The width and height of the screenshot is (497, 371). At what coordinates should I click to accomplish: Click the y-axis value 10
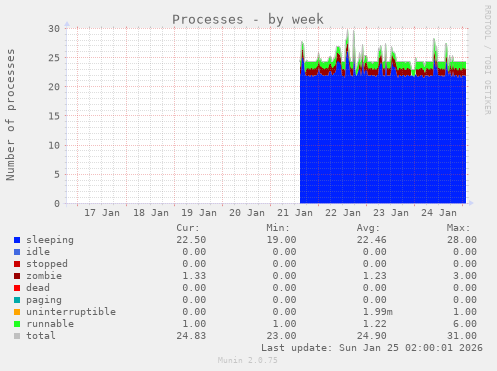tap(54, 146)
